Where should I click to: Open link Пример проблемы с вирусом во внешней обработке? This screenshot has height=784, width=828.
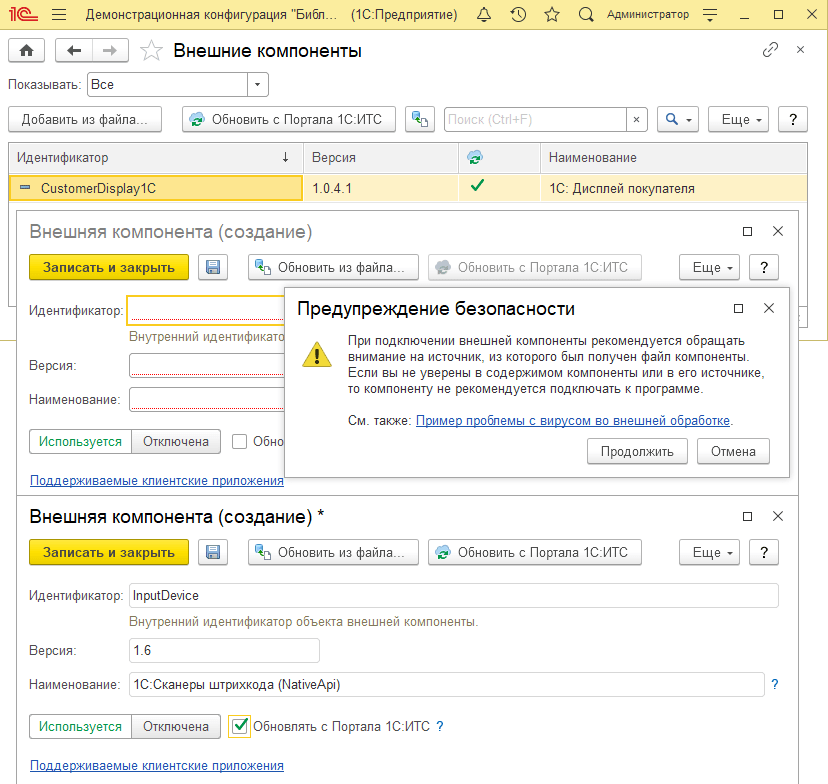pyautogui.click(x=573, y=420)
